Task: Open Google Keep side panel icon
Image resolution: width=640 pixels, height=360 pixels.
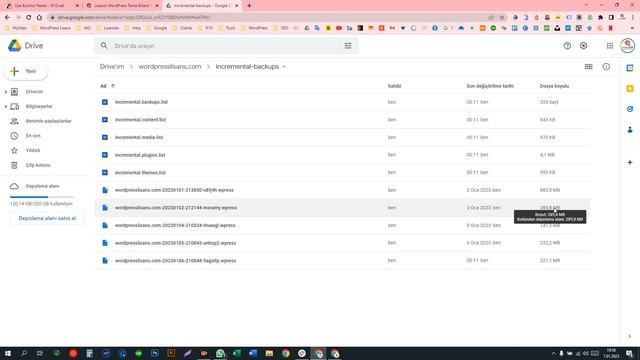Action: (630, 89)
